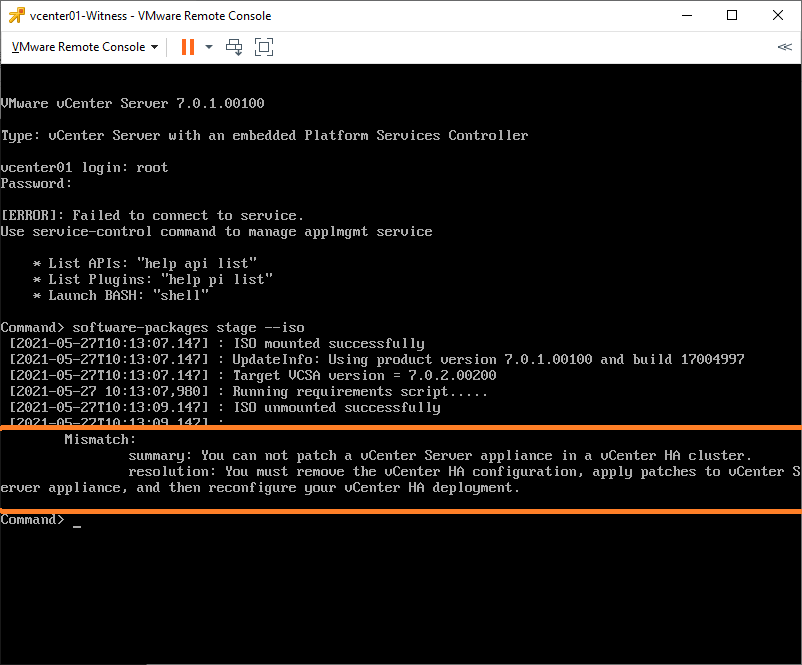Click the 'List Plugins: "help pi list"' line
This screenshot has width=802, height=665.
[x=152, y=279]
